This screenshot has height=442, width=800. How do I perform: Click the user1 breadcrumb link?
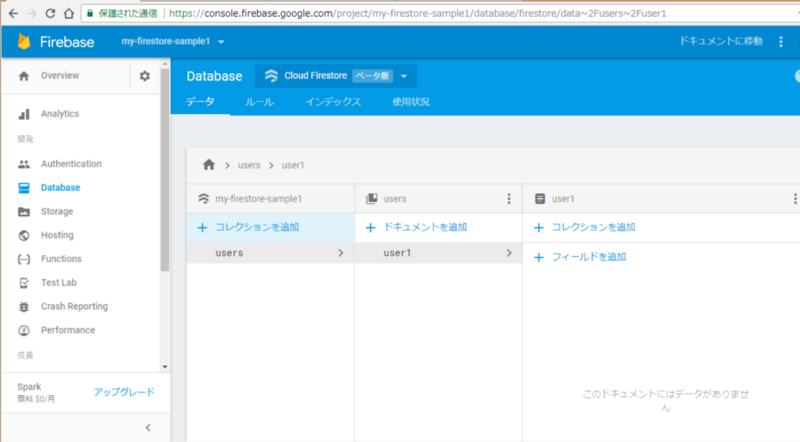[293, 165]
